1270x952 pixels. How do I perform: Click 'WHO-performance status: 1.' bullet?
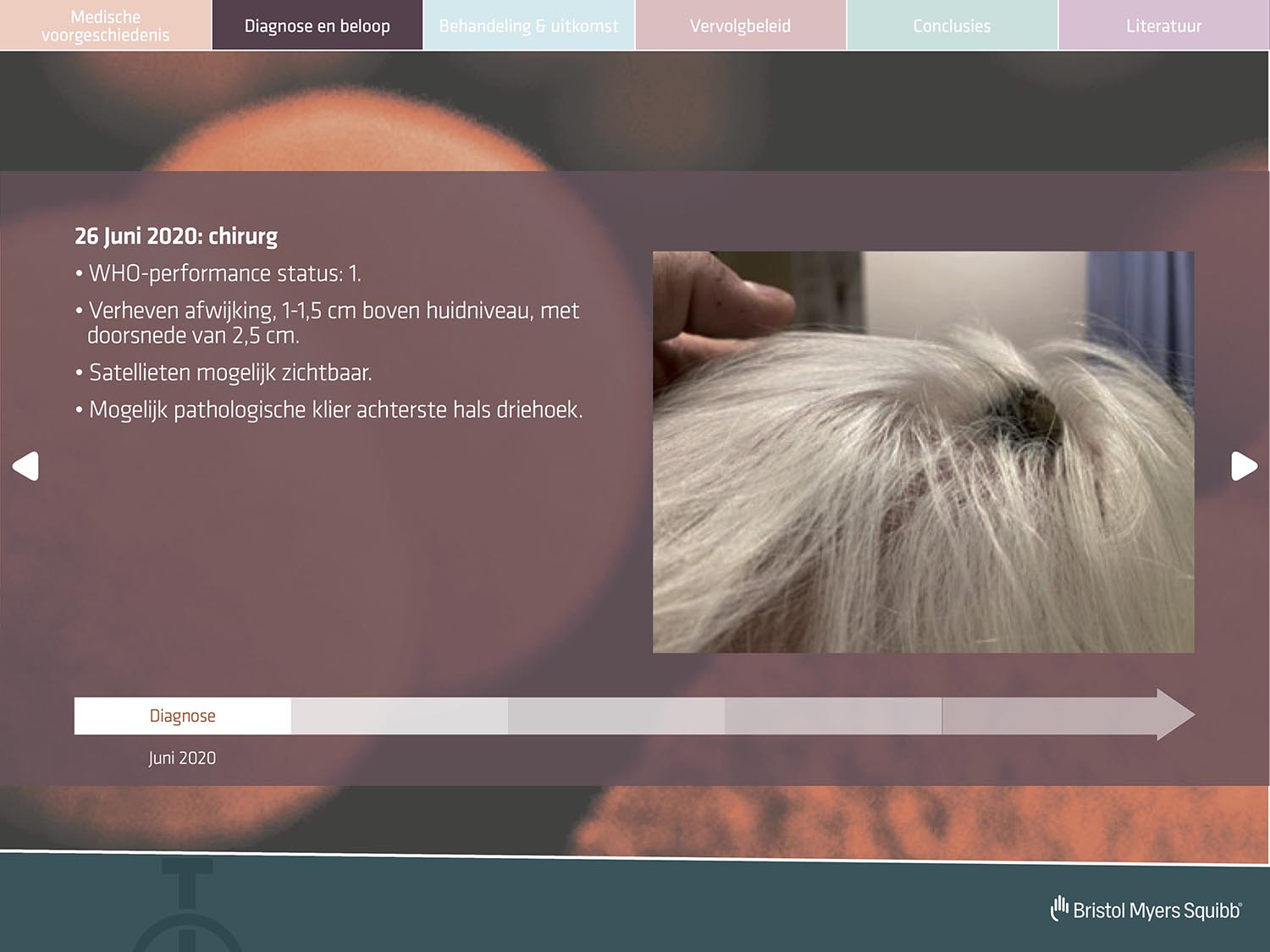tap(218, 273)
